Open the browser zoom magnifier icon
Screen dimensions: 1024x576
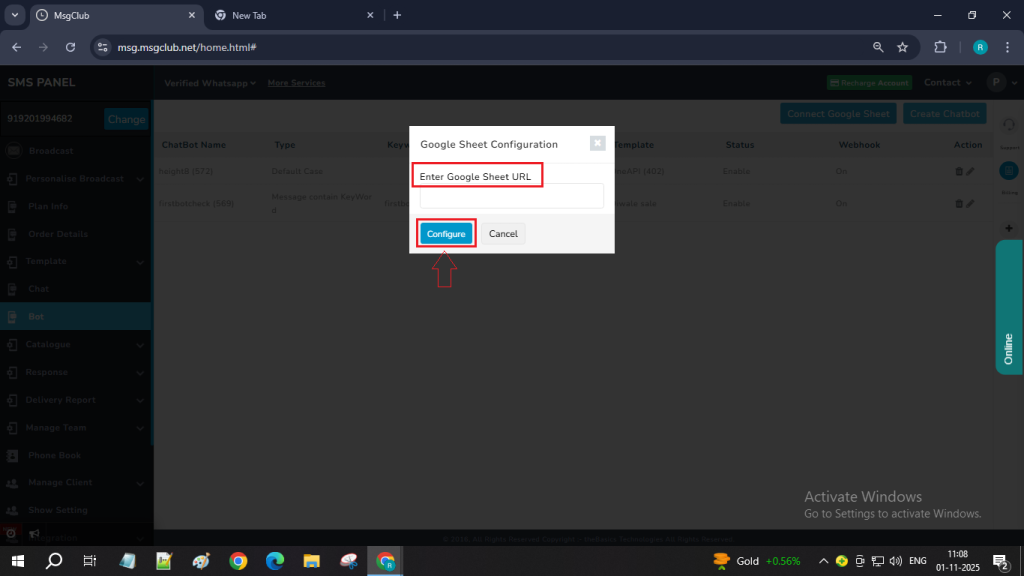[x=878, y=47]
